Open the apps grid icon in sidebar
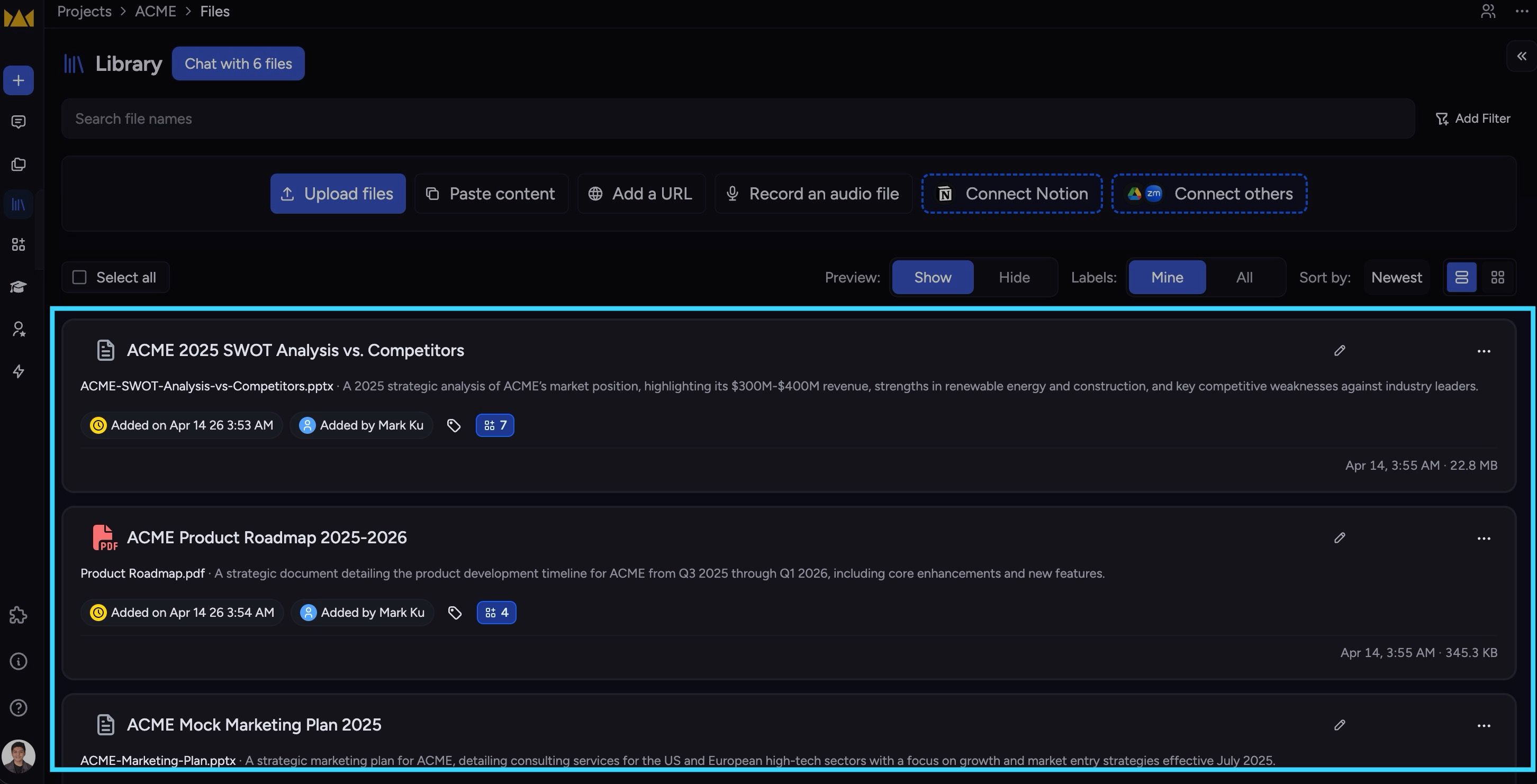Image resolution: width=1537 pixels, height=784 pixels. click(19, 244)
